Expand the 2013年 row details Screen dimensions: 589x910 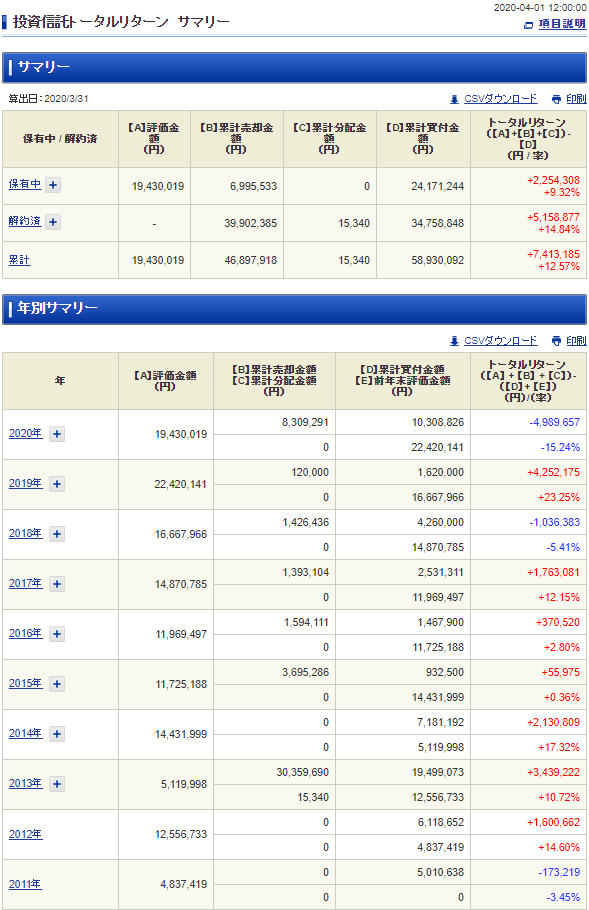point(57,784)
